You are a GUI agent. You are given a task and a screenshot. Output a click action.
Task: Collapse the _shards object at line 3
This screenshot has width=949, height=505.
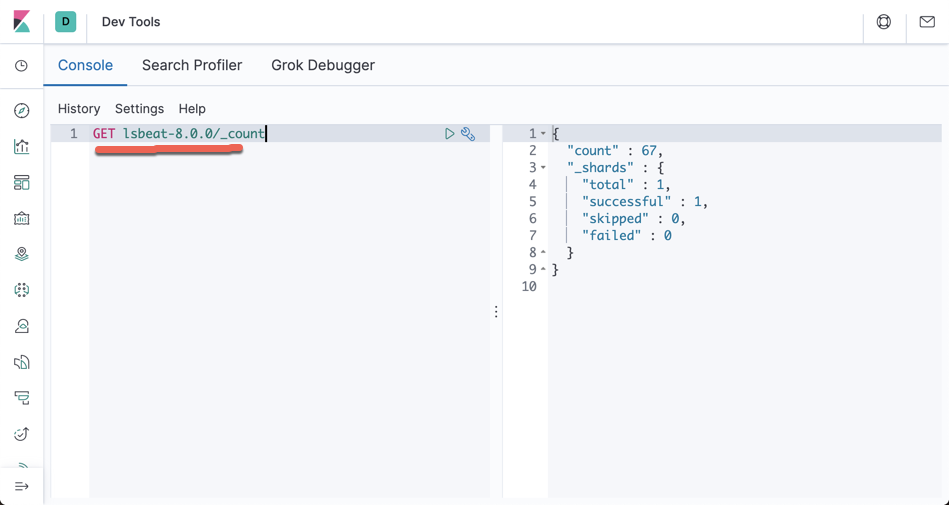point(543,168)
